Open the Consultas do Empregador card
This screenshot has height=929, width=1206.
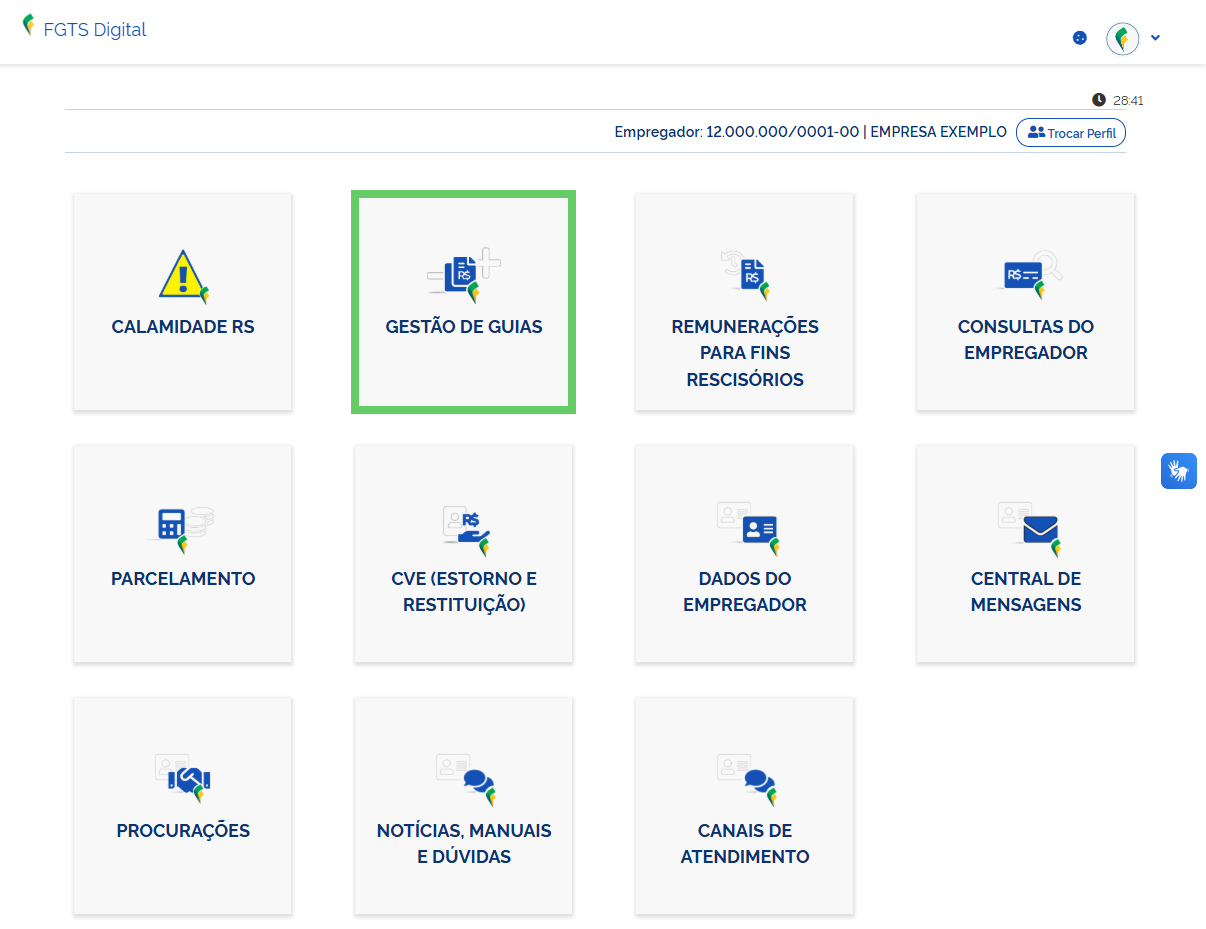[x=1026, y=301]
